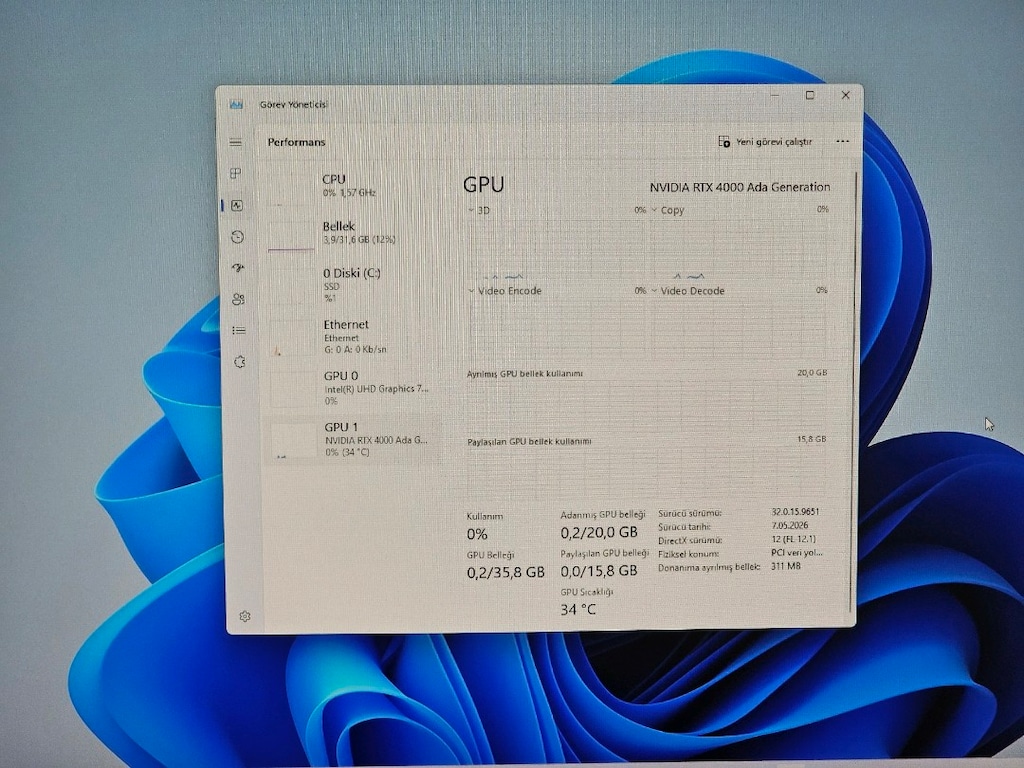Click the '0,0/15,8 GB' shared memory value
The image size is (1024, 768).
click(599, 571)
